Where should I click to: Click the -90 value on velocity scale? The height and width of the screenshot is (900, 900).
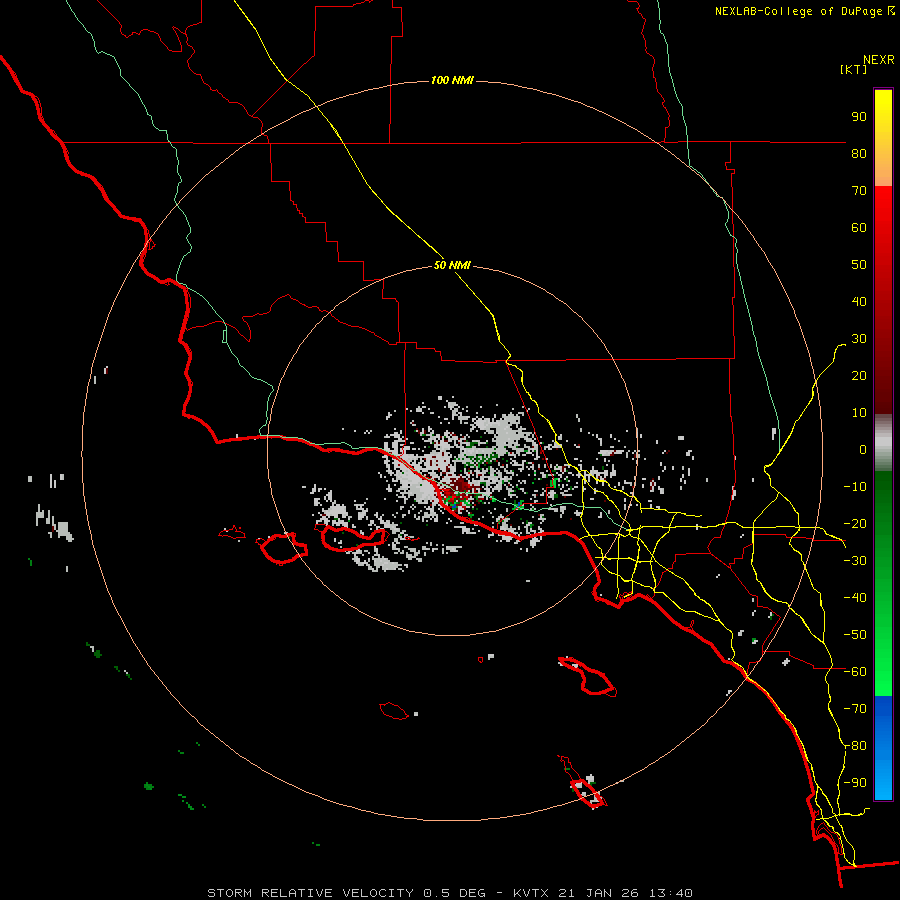coord(855,783)
